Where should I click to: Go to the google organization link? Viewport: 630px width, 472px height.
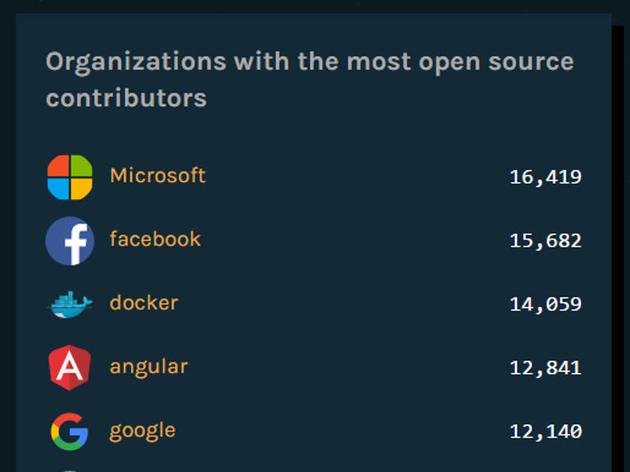[x=142, y=431]
